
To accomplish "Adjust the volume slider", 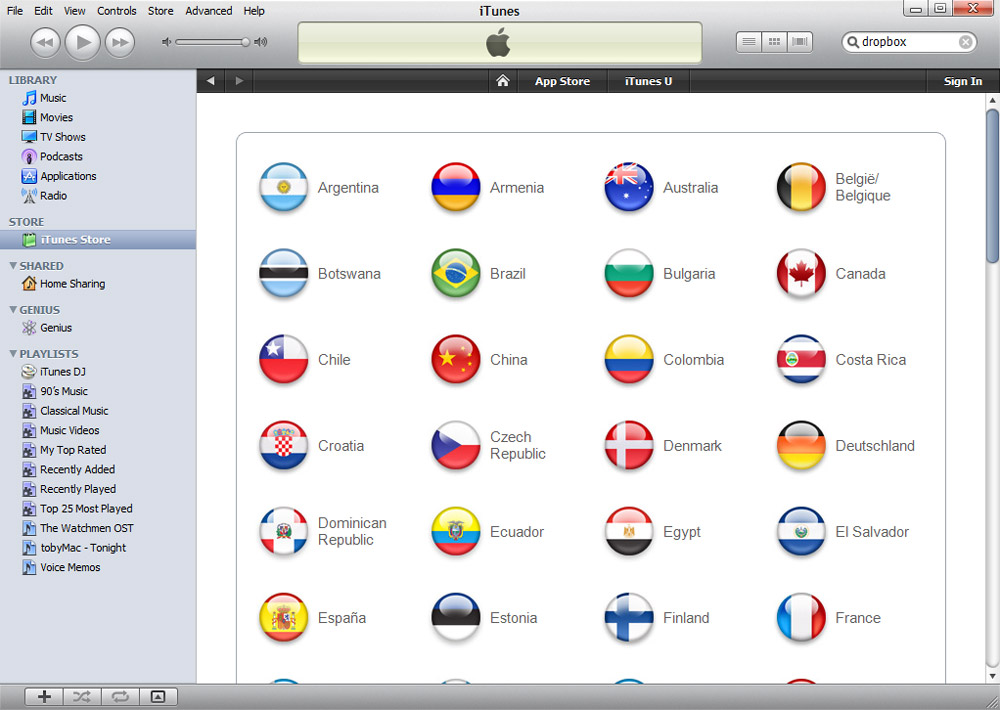I will pyautogui.click(x=245, y=42).
